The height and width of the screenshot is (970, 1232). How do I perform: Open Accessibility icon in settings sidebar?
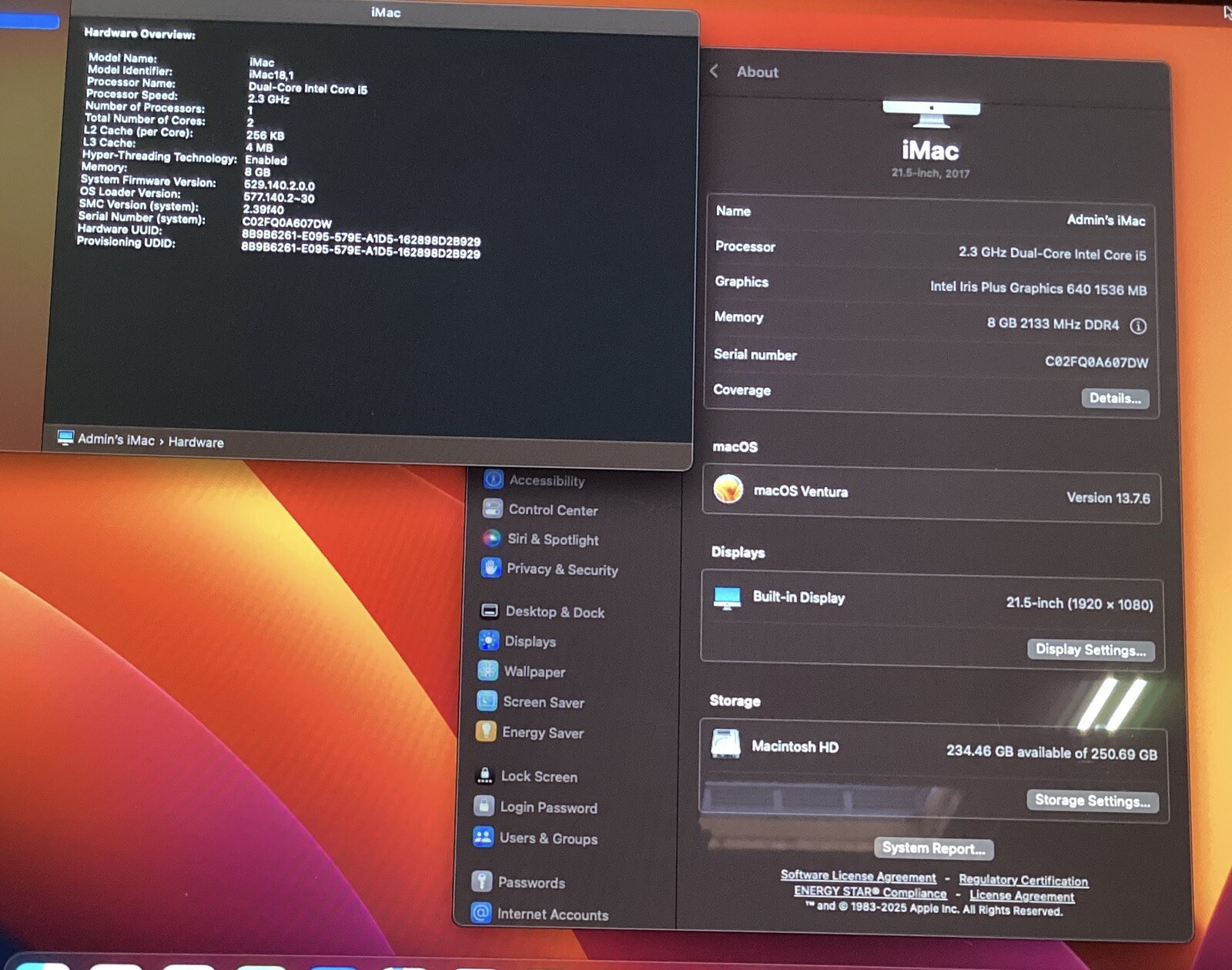[x=494, y=479]
